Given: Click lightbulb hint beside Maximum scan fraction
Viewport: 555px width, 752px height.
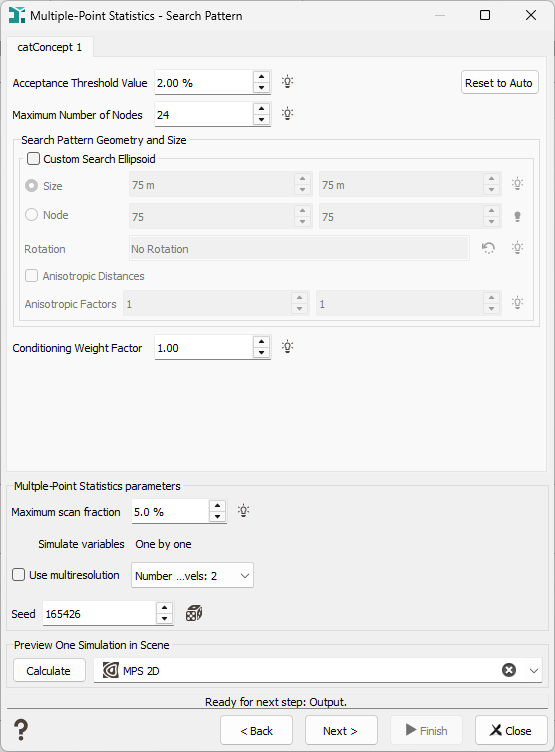Looking at the screenshot, I should (x=244, y=511).
